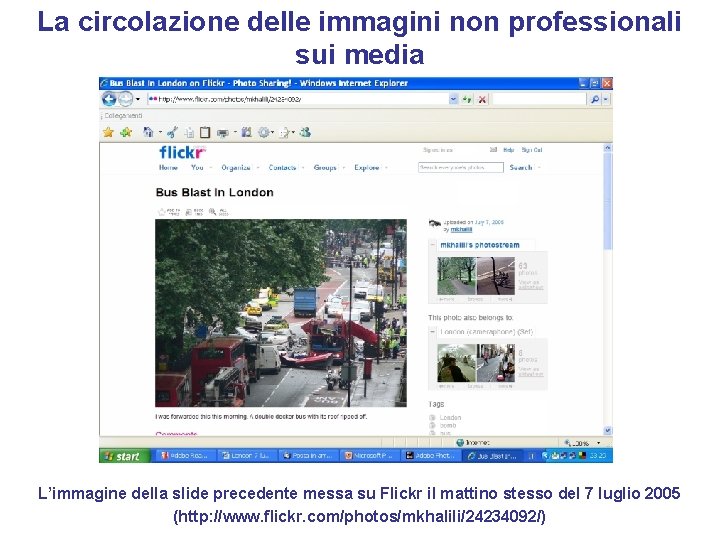
Task: Click the All Sizes magnifier icon
Action: click(219, 212)
